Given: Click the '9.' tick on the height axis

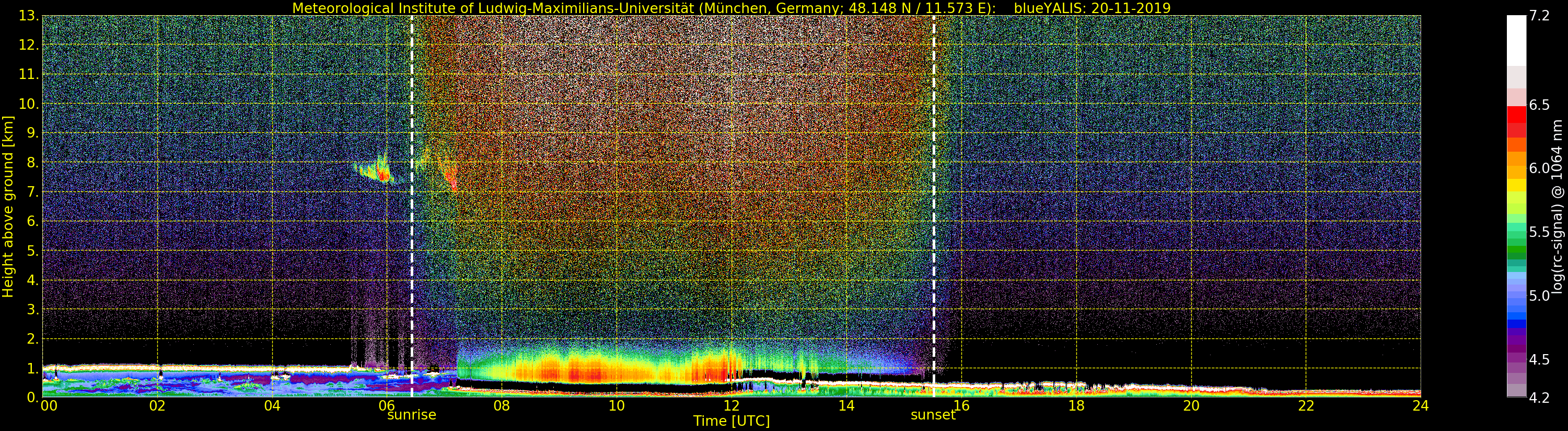Looking at the screenshot, I should coord(33,133).
